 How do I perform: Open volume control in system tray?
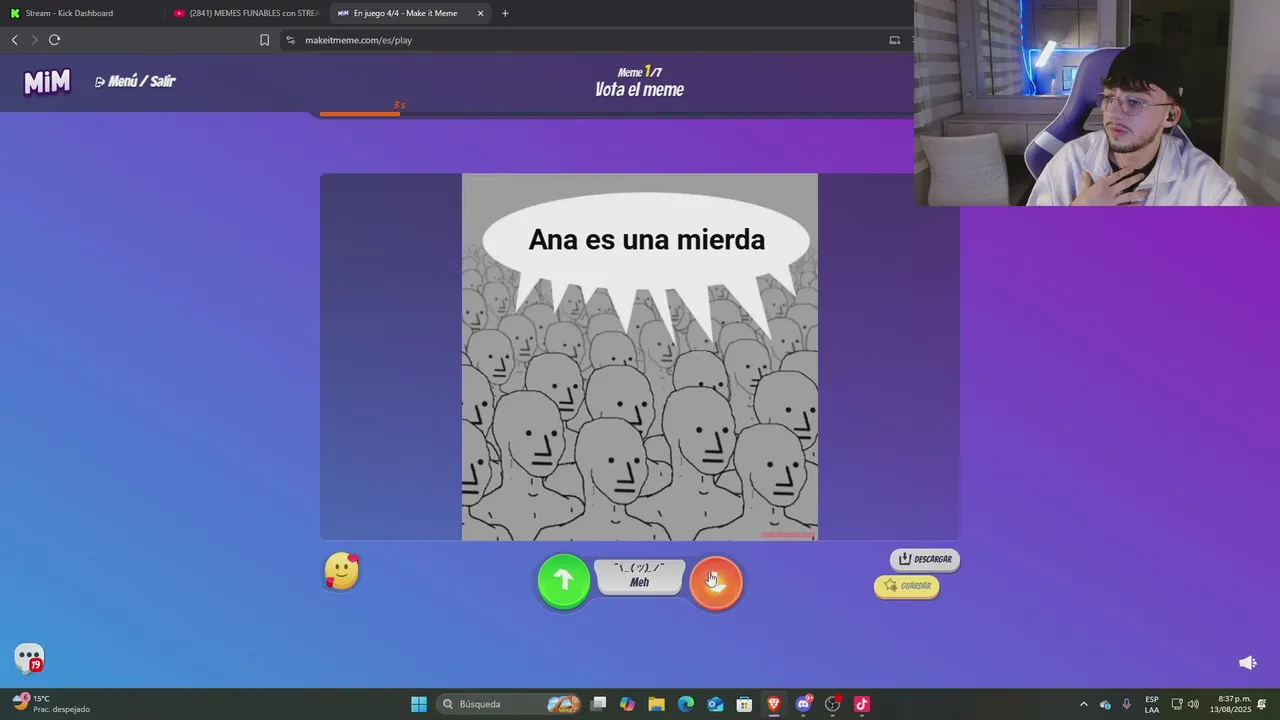click(1193, 704)
